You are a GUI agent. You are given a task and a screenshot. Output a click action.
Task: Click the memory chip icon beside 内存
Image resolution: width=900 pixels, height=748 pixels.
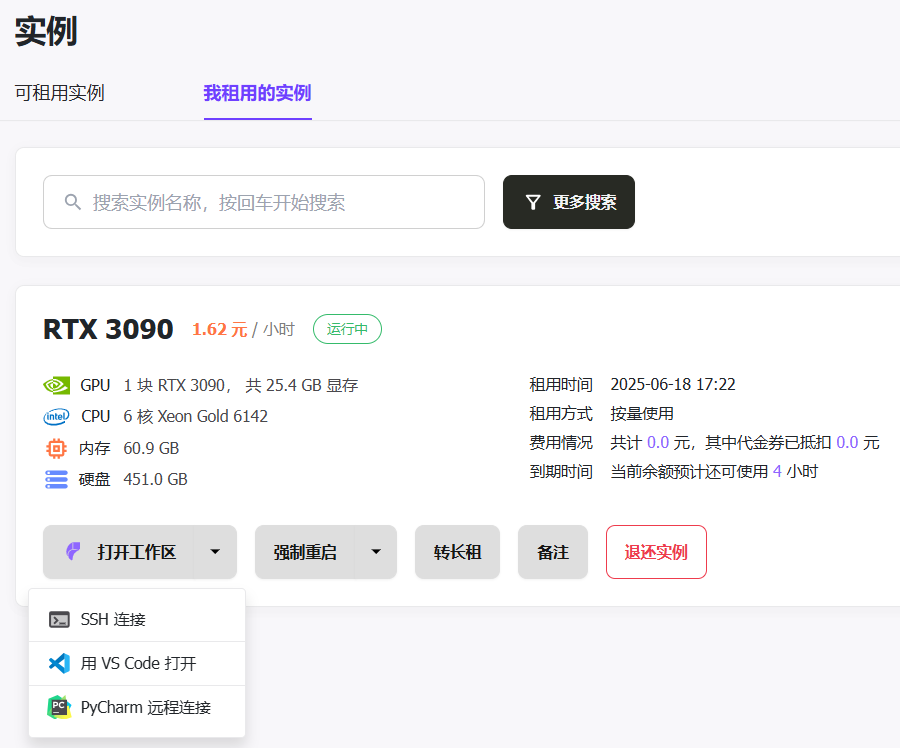pyautogui.click(x=55, y=448)
